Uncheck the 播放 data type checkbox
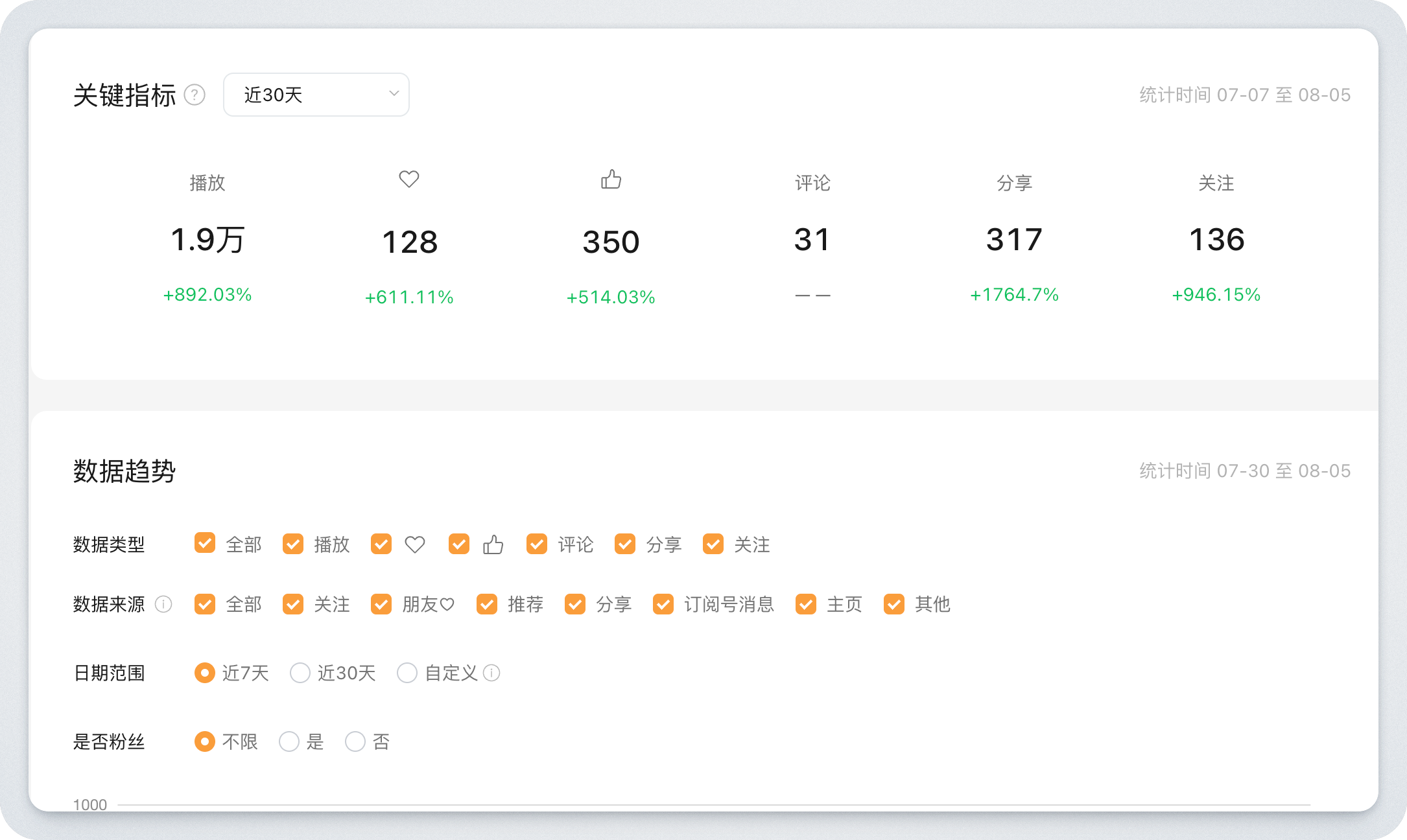 tap(293, 544)
